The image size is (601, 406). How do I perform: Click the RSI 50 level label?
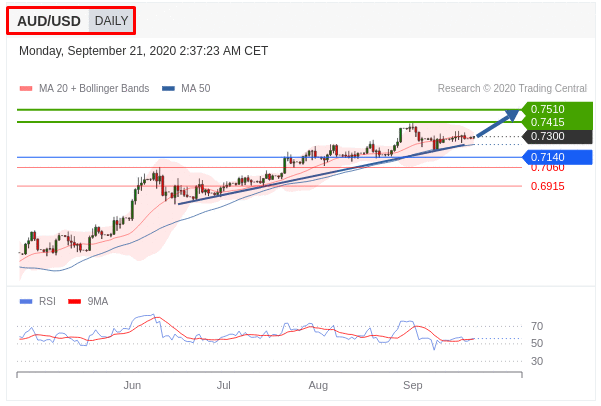pyautogui.click(x=537, y=343)
